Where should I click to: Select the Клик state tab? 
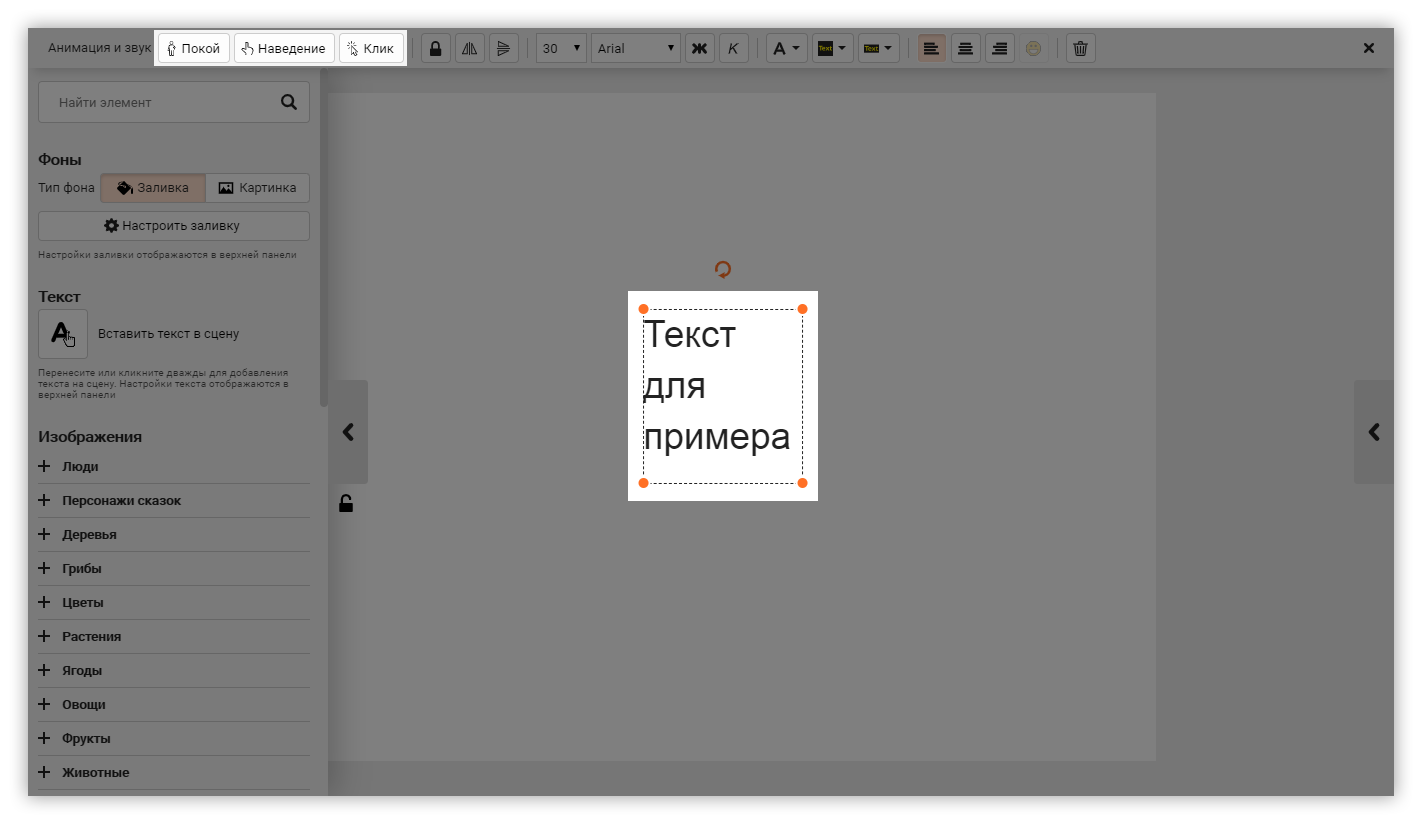pyautogui.click(x=371, y=48)
